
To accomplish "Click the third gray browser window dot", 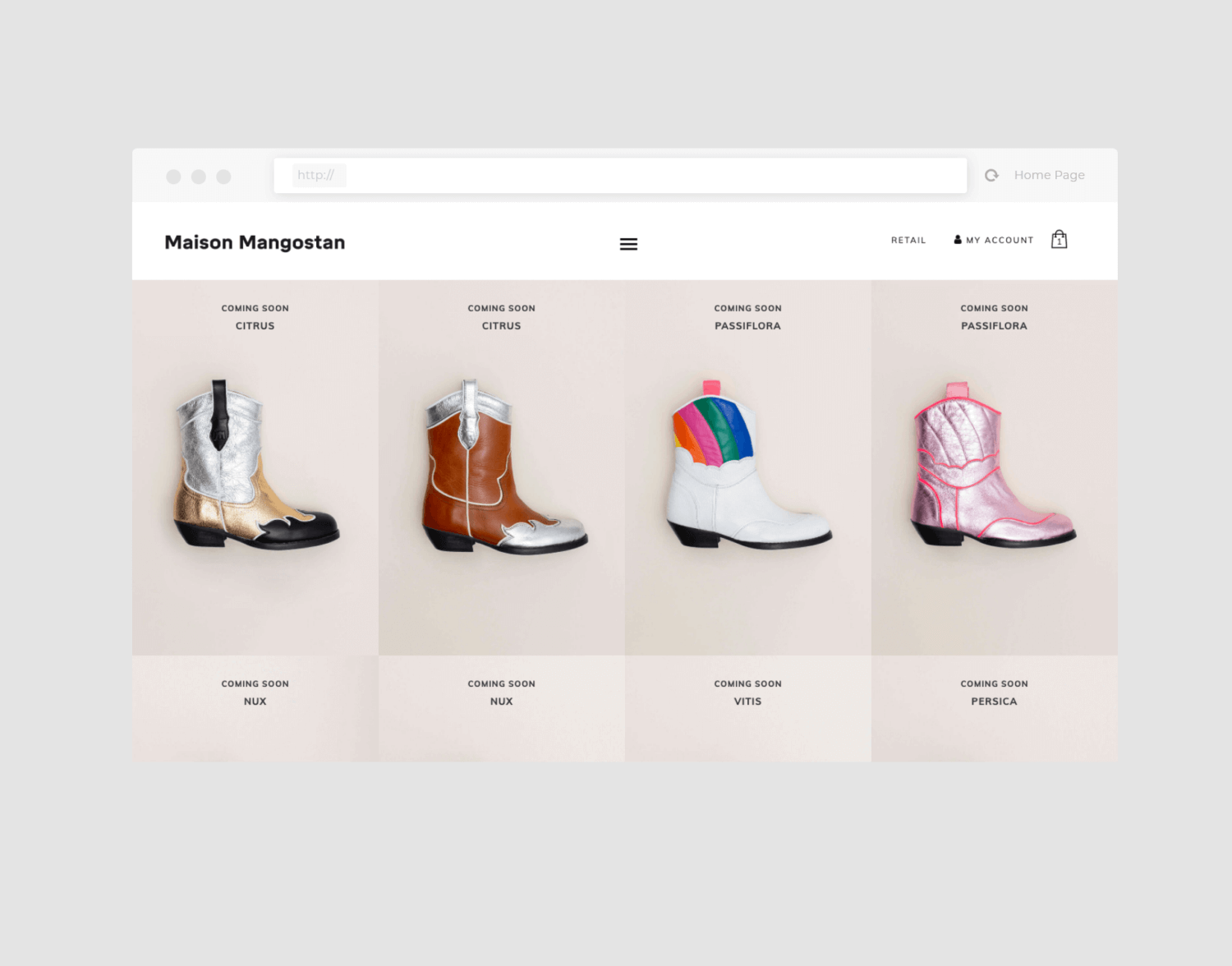I will coord(223,177).
